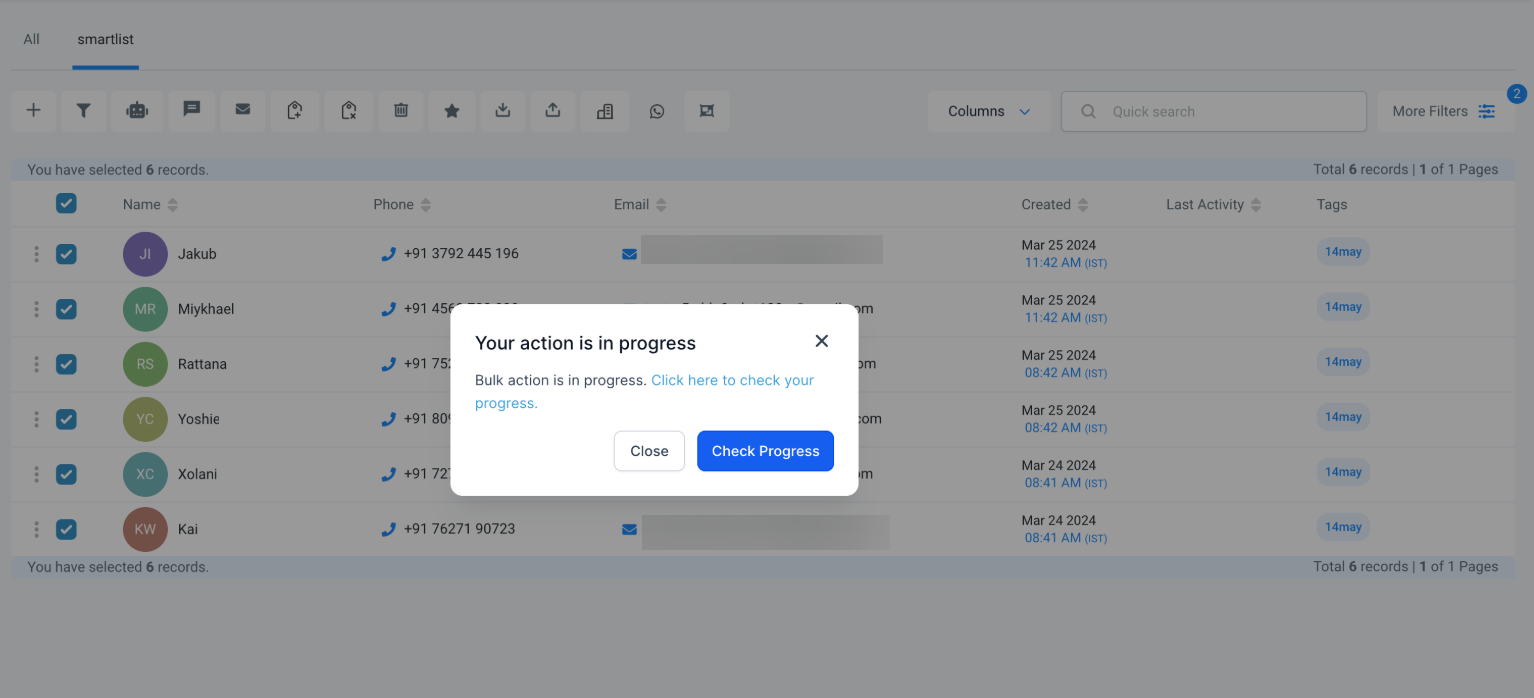Click the robot automation icon
1534x698 pixels.
(x=137, y=111)
